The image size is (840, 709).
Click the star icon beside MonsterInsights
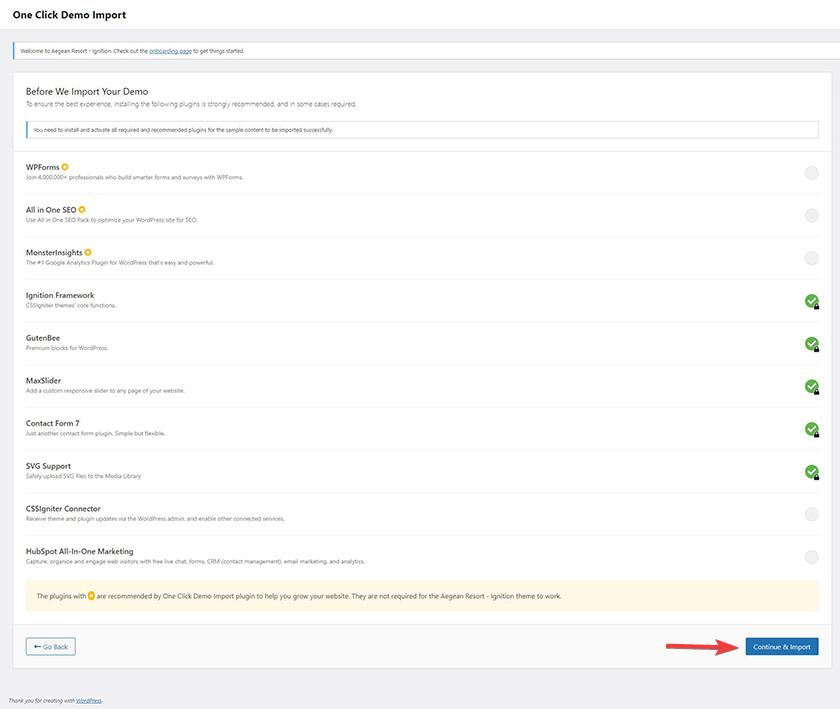coord(88,252)
